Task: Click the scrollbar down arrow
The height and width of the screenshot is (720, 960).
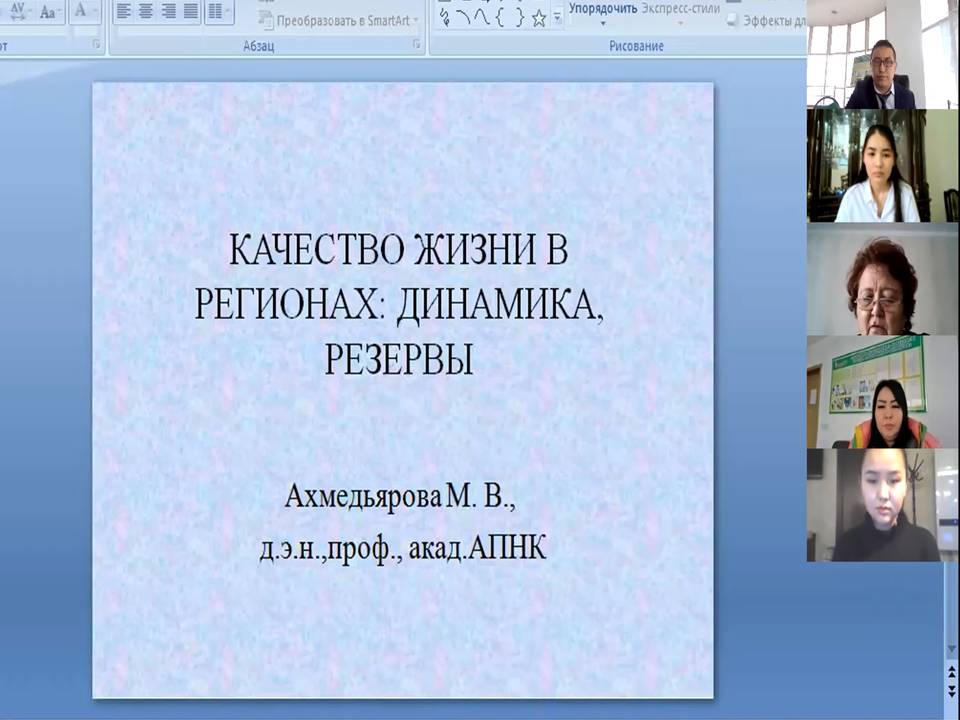Action: 950,649
